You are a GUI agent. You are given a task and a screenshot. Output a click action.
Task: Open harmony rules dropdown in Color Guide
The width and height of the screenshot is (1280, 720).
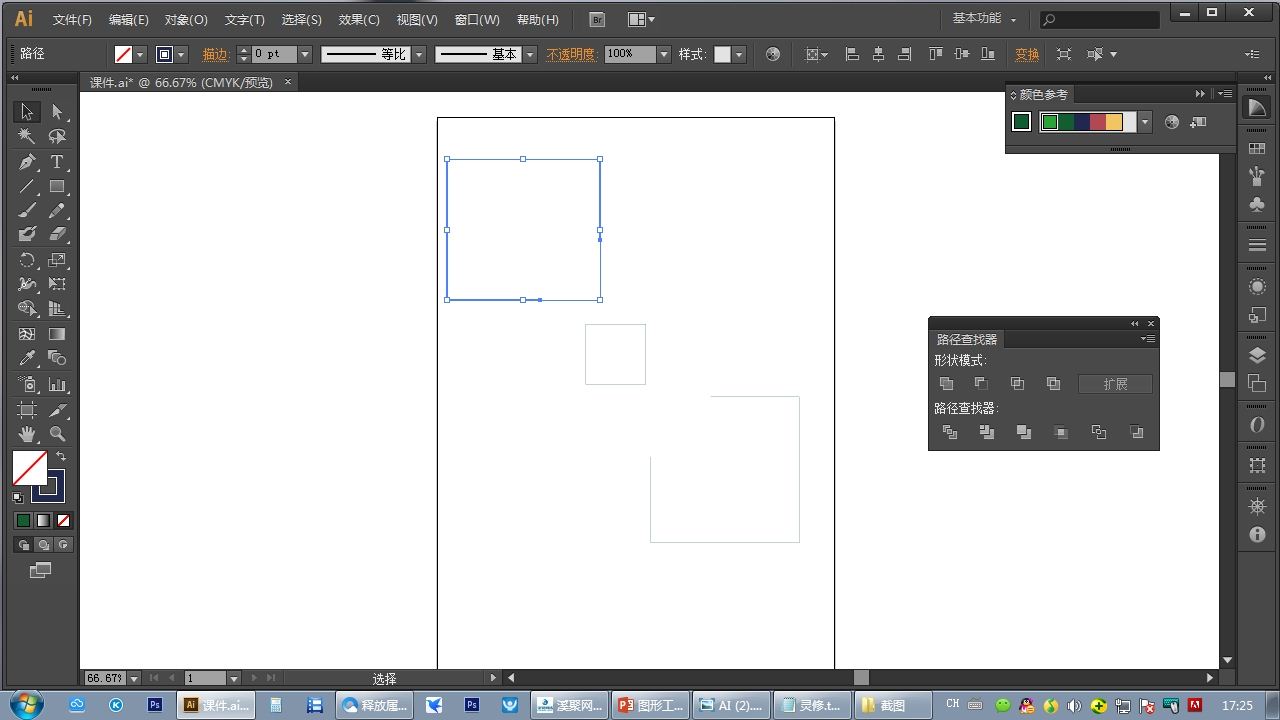tap(1145, 122)
